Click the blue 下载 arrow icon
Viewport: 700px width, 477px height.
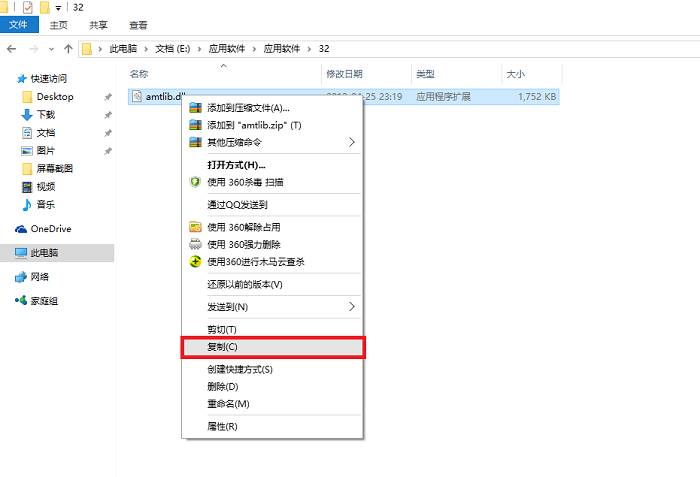click(27, 115)
